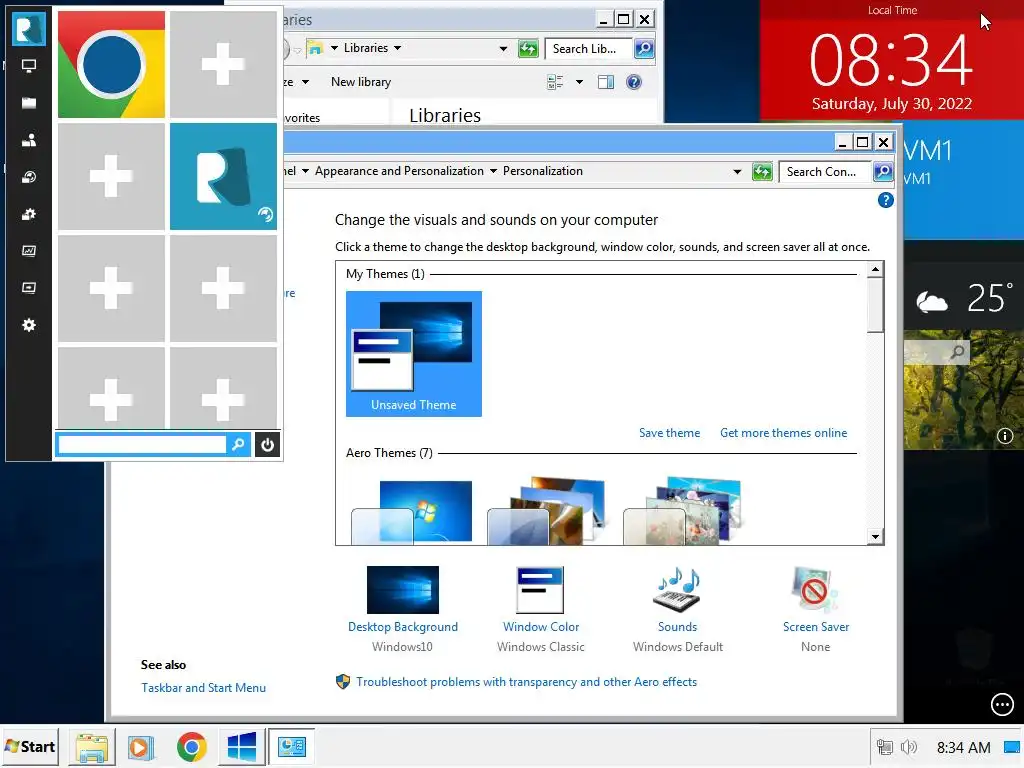Image resolution: width=1024 pixels, height=768 pixels.
Task: Click search magnifier in Personalization window
Action: [x=883, y=172]
